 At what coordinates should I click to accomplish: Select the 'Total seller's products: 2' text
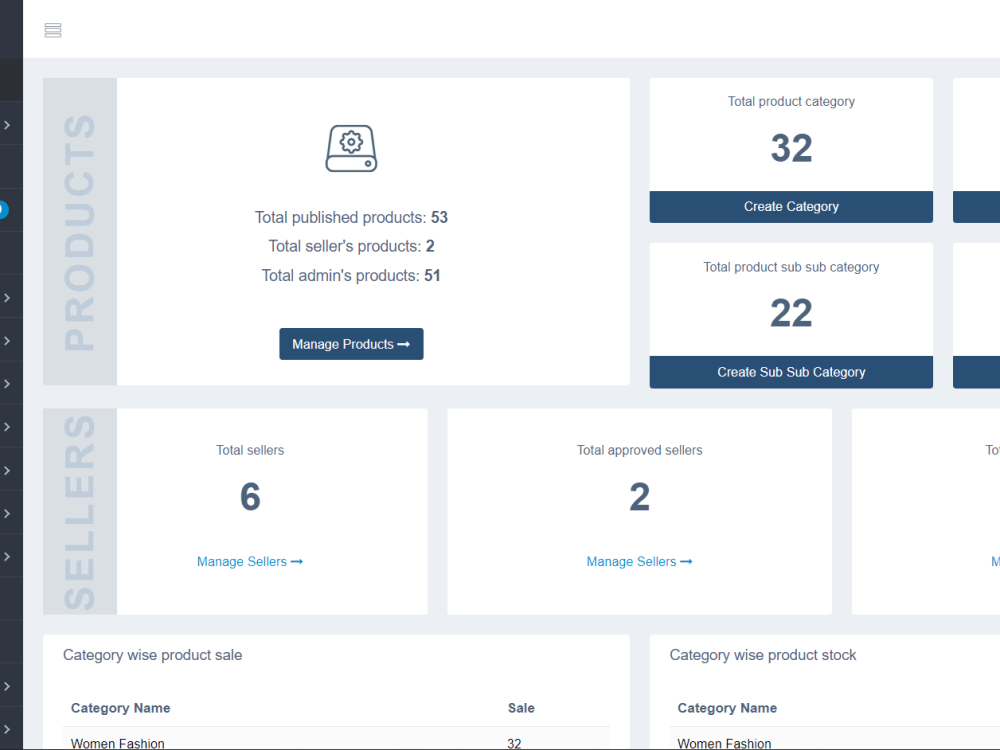click(351, 246)
